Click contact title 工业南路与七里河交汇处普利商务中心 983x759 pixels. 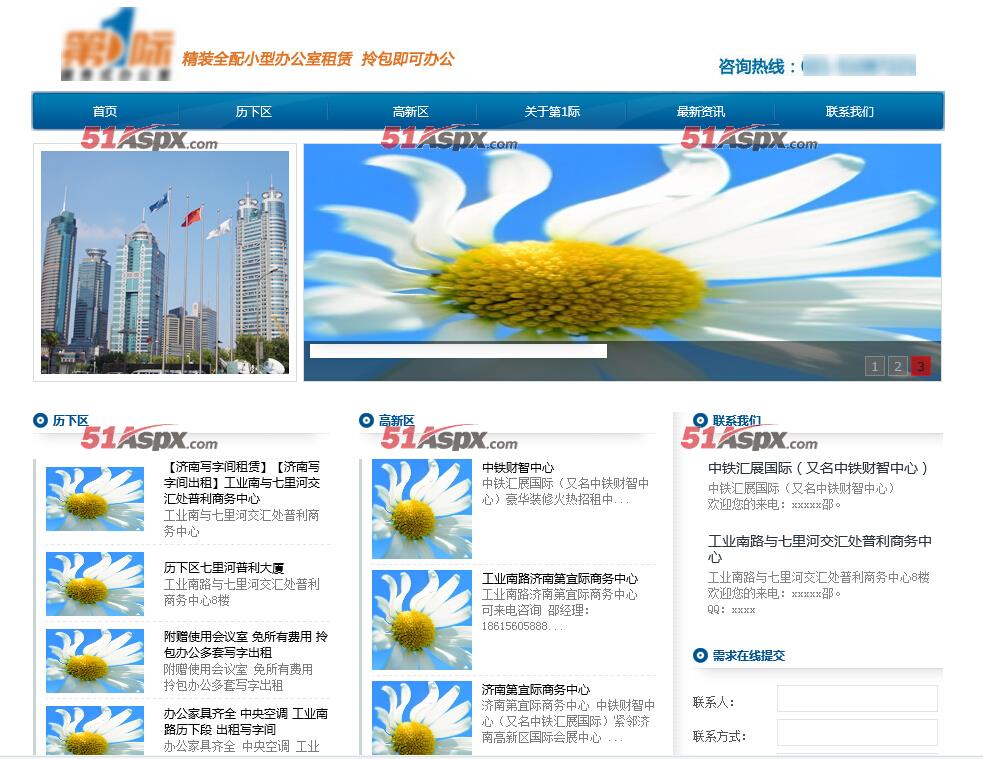[819, 549]
